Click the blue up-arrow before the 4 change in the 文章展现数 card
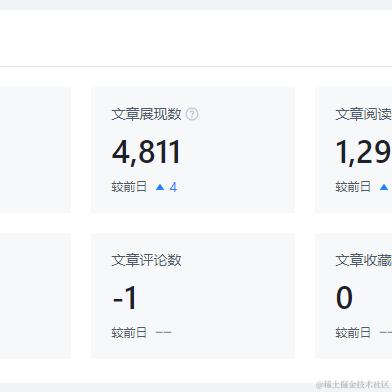This screenshot has width=392, height=392. (160, 187)
